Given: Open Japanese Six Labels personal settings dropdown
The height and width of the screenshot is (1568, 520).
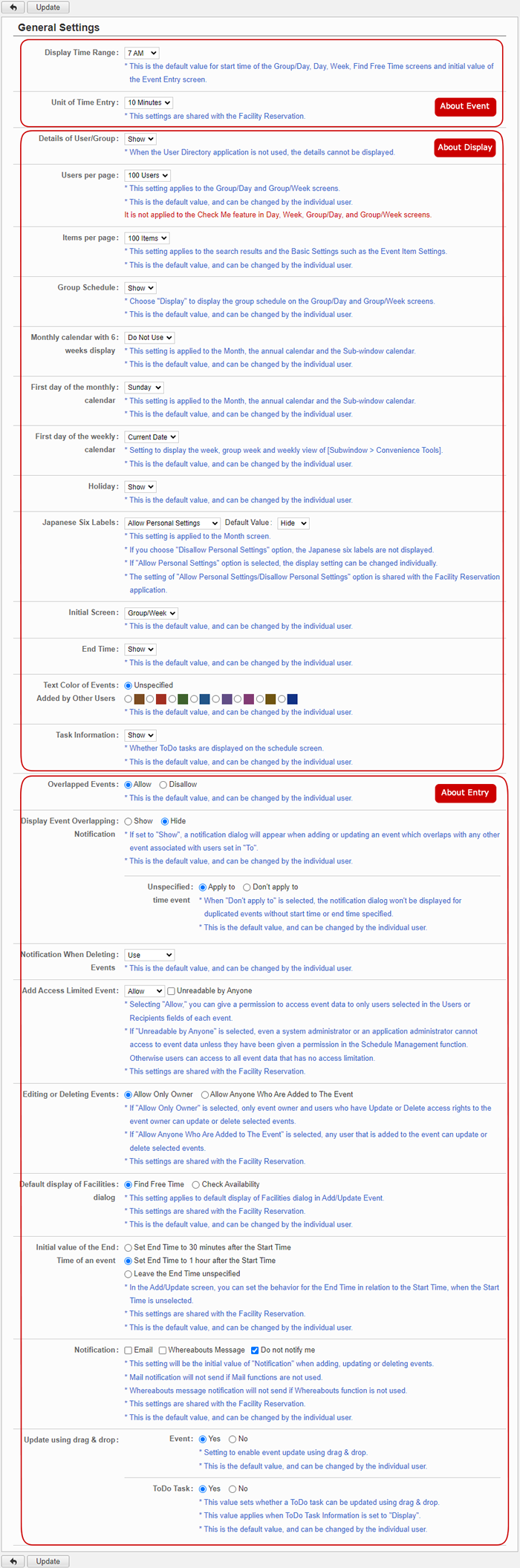Looking at the screenshot, I should click(172, 523).
